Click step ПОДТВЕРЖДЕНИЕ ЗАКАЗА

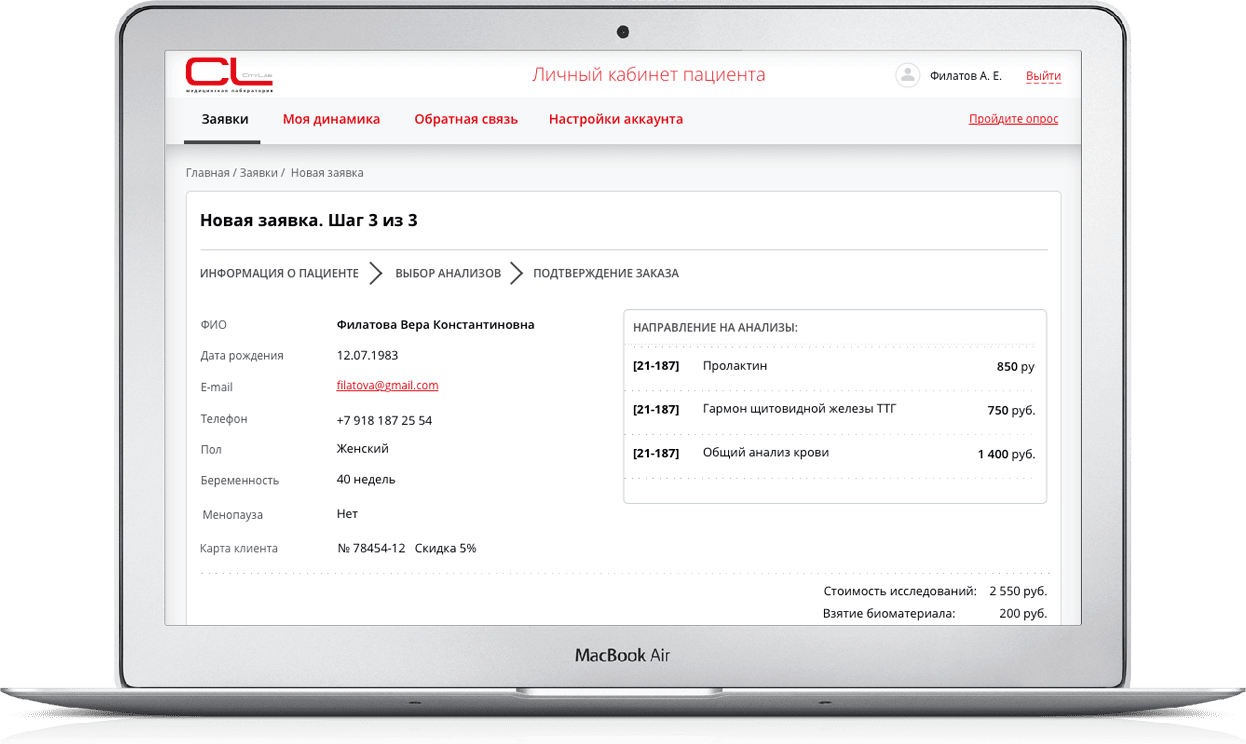pos(606,273)
